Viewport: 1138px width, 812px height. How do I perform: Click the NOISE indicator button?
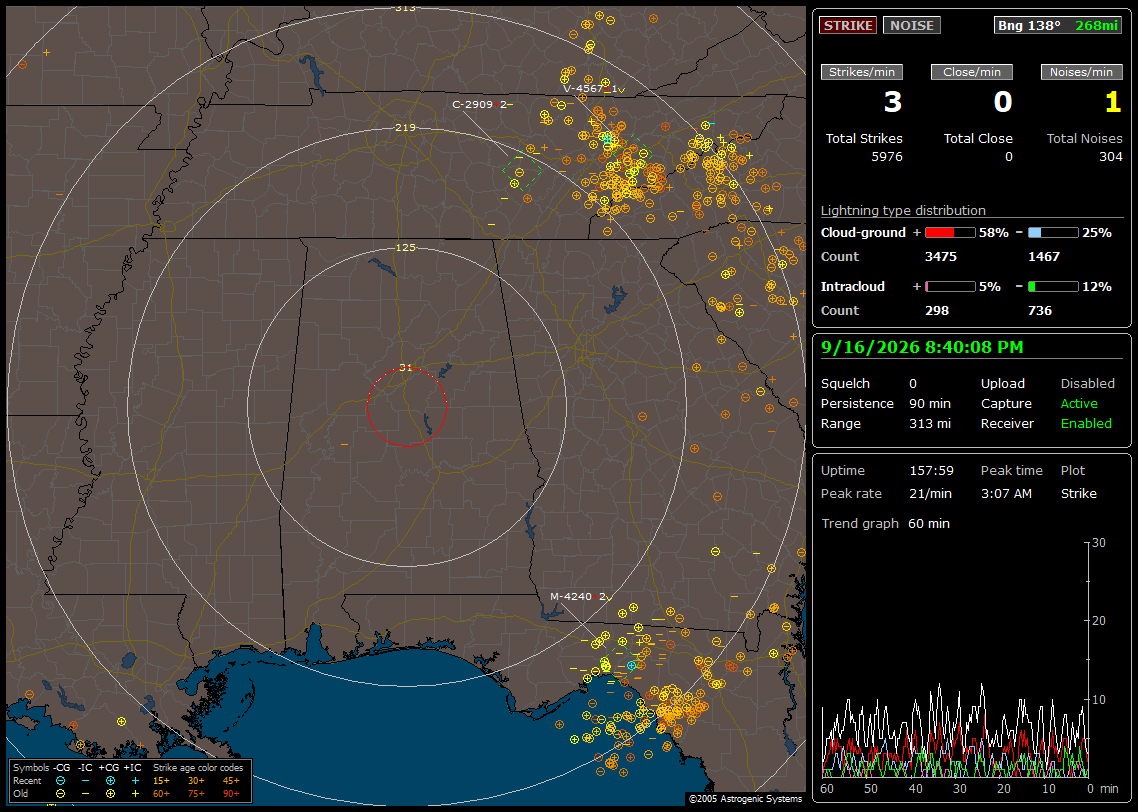(912, 25)
